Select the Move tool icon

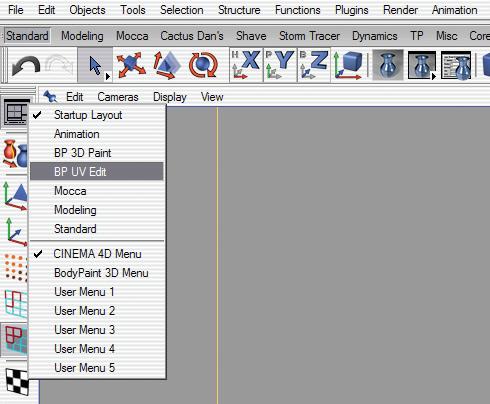click(x=131, y=65)
